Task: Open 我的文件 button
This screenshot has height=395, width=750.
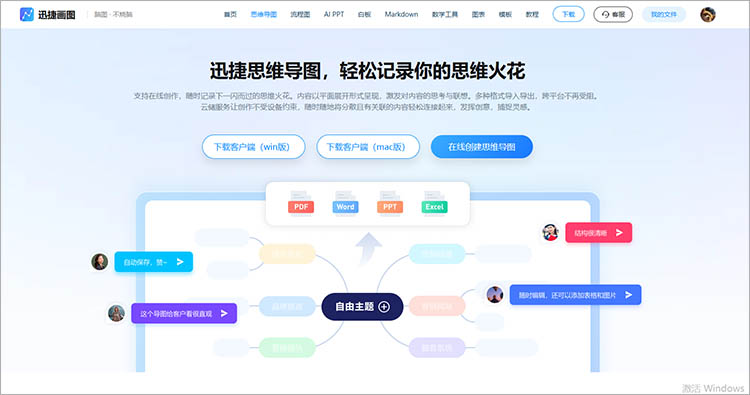Action: coord(664,14)
